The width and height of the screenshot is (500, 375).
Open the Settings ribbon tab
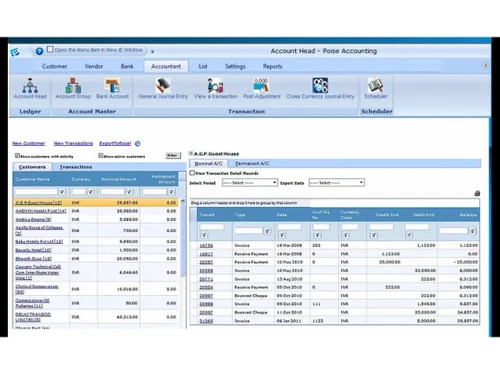(235, 66)
